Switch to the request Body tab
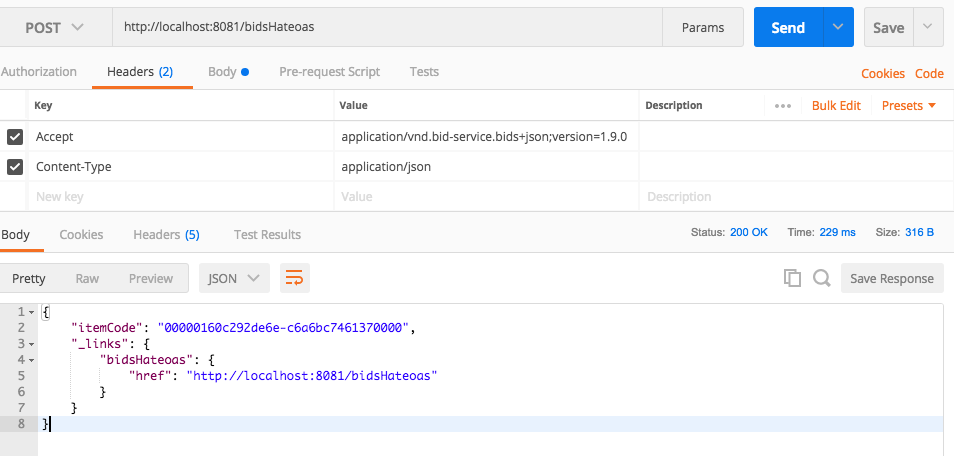 pos(227,72)
